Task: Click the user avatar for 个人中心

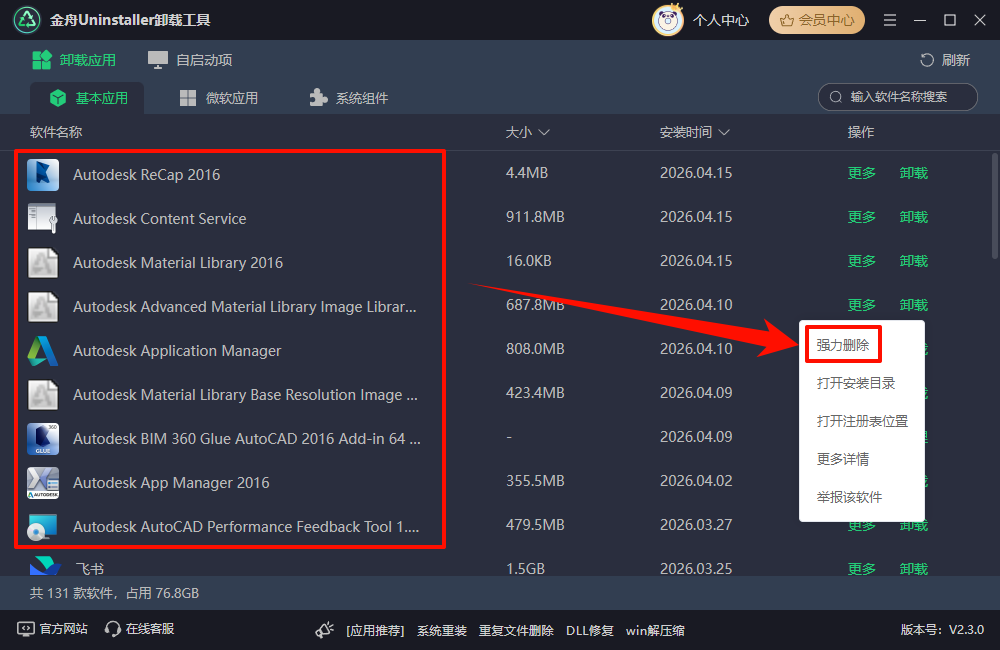Action: [x=667, y=20]
